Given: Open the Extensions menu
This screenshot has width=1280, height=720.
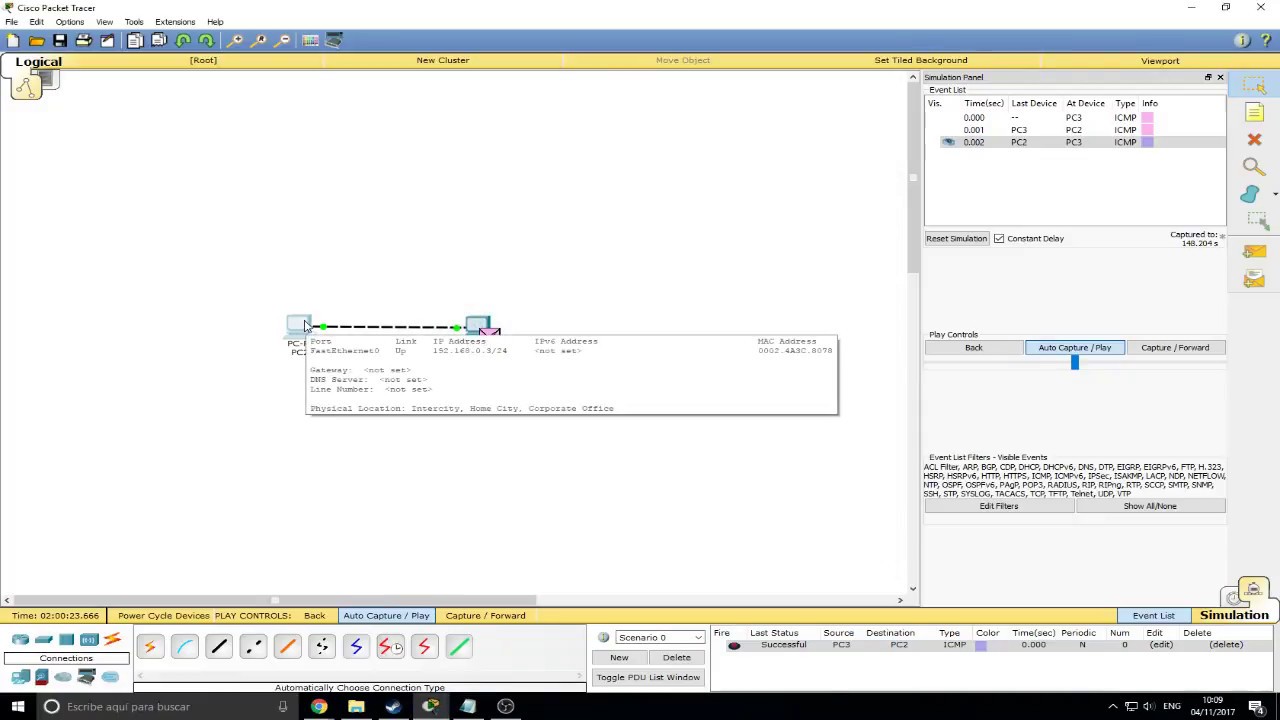Looking at the screenshot, I should (175, 21).
